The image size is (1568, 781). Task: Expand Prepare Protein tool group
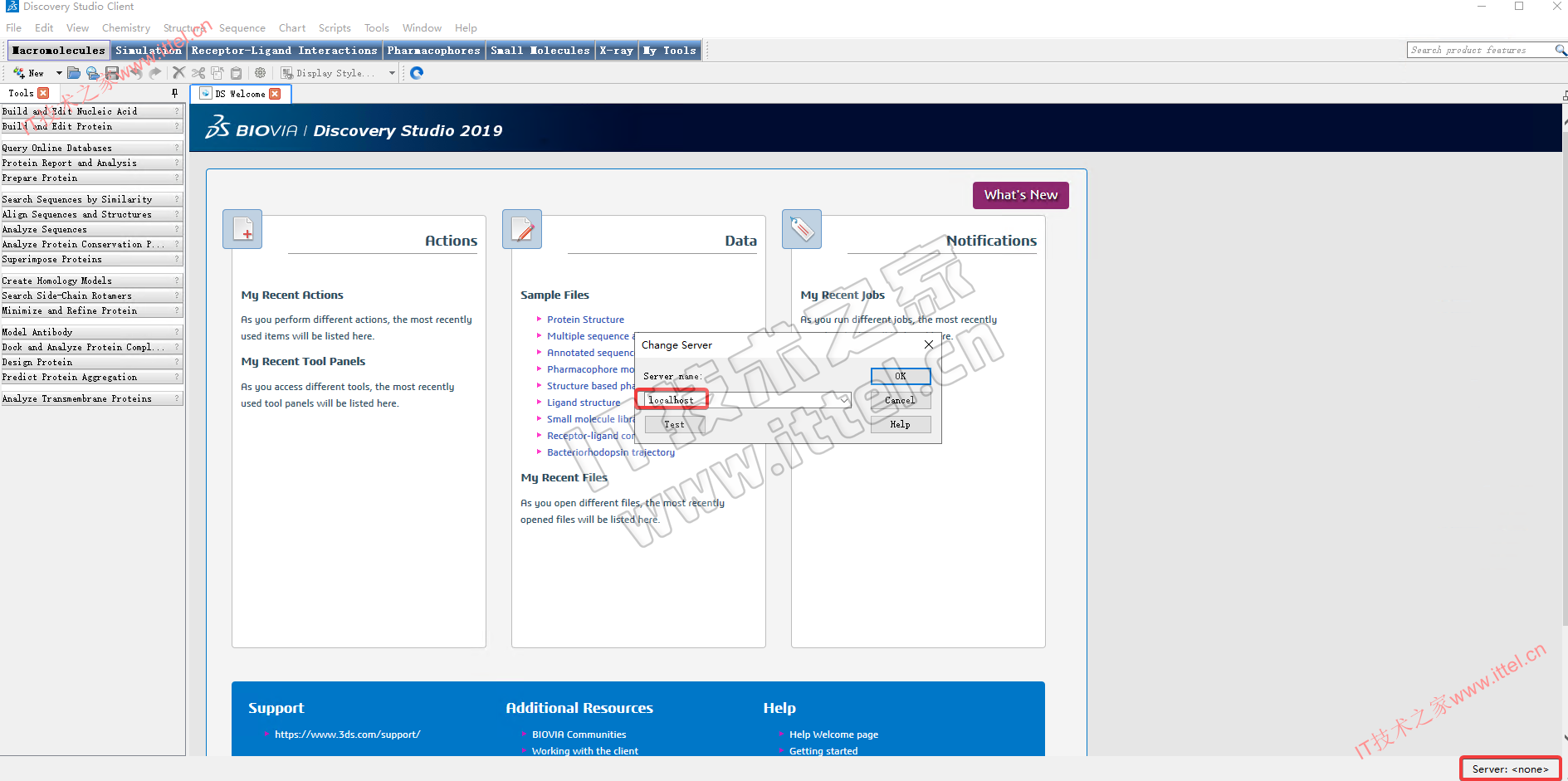pos(91,178)
